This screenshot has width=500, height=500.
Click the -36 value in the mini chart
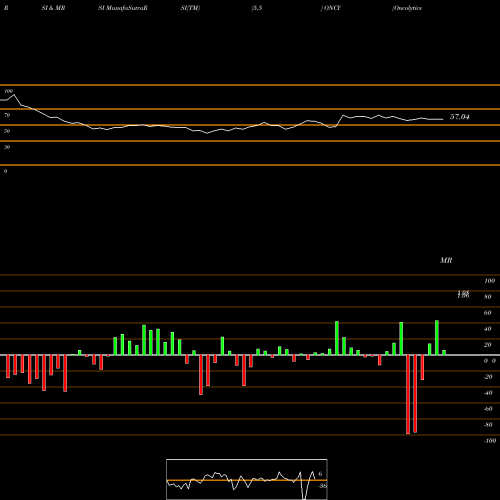click(x=322, y=486)
